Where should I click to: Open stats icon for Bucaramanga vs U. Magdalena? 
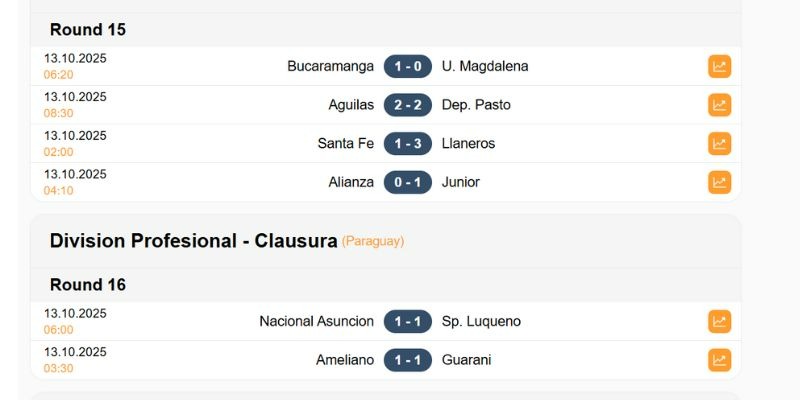click(x=719, y=67)
